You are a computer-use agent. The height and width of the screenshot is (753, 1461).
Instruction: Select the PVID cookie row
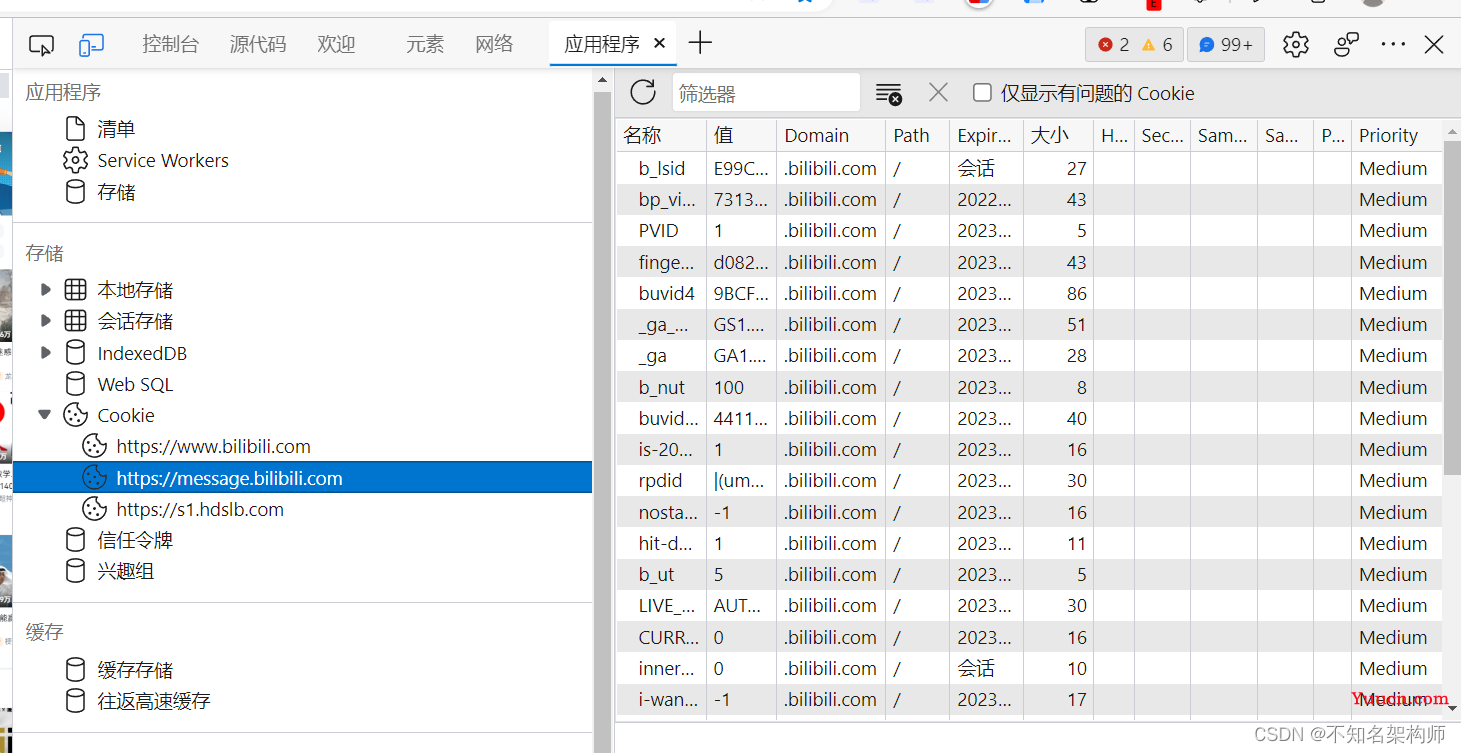click(x=1029, y=230)
